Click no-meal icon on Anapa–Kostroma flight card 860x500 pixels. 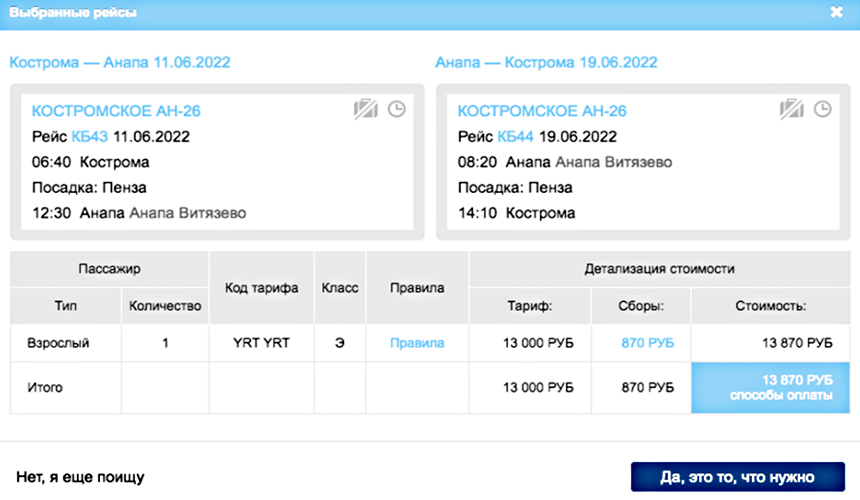coord(791,109)
